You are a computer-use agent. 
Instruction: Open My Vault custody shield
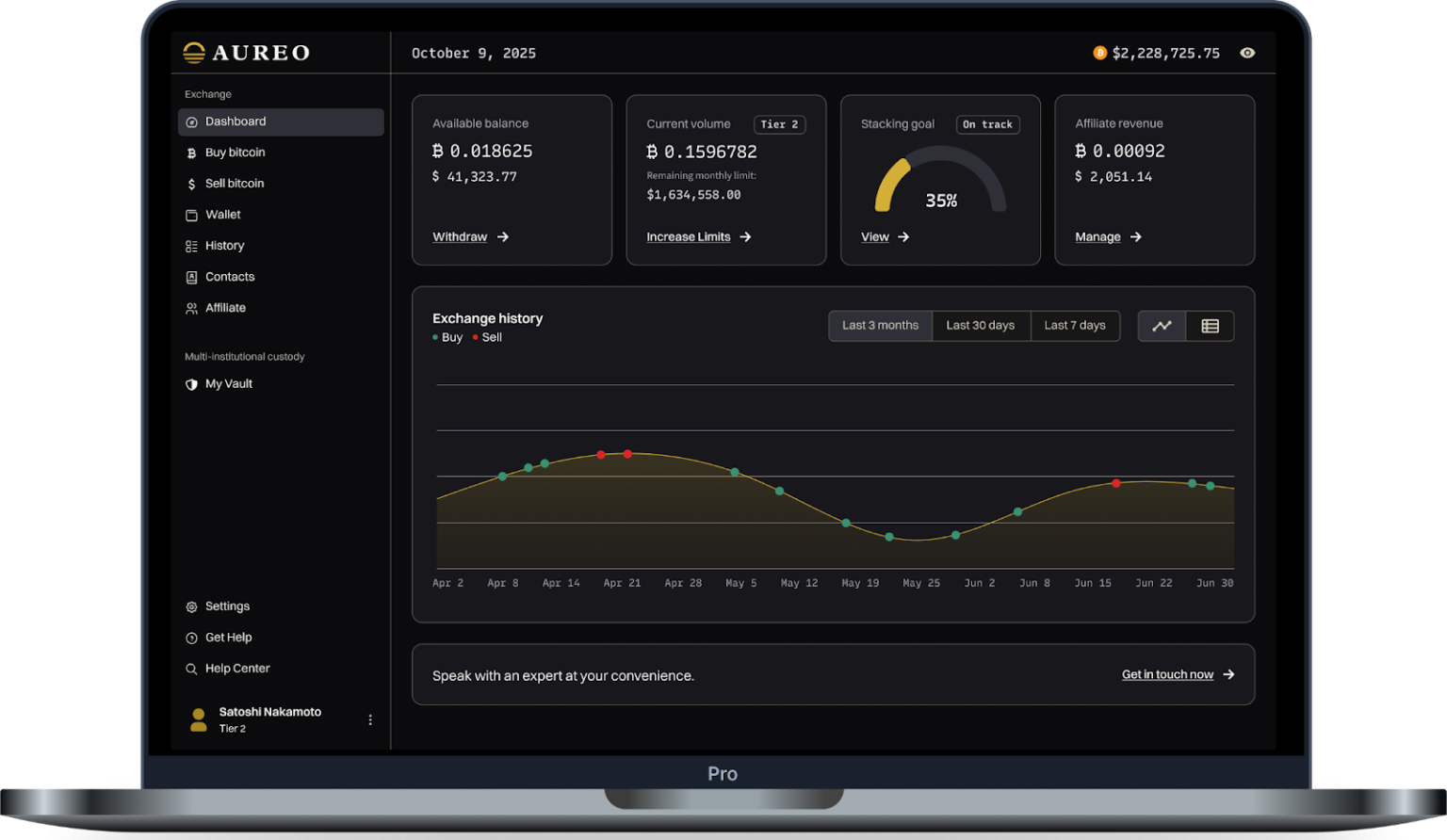pos(191,384)
